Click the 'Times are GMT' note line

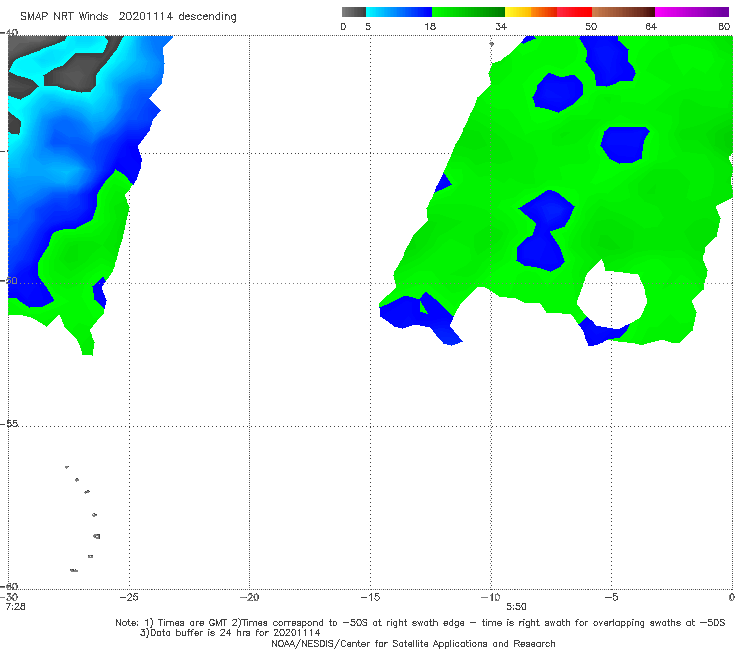pyautogui.click(x=420, y=623)
